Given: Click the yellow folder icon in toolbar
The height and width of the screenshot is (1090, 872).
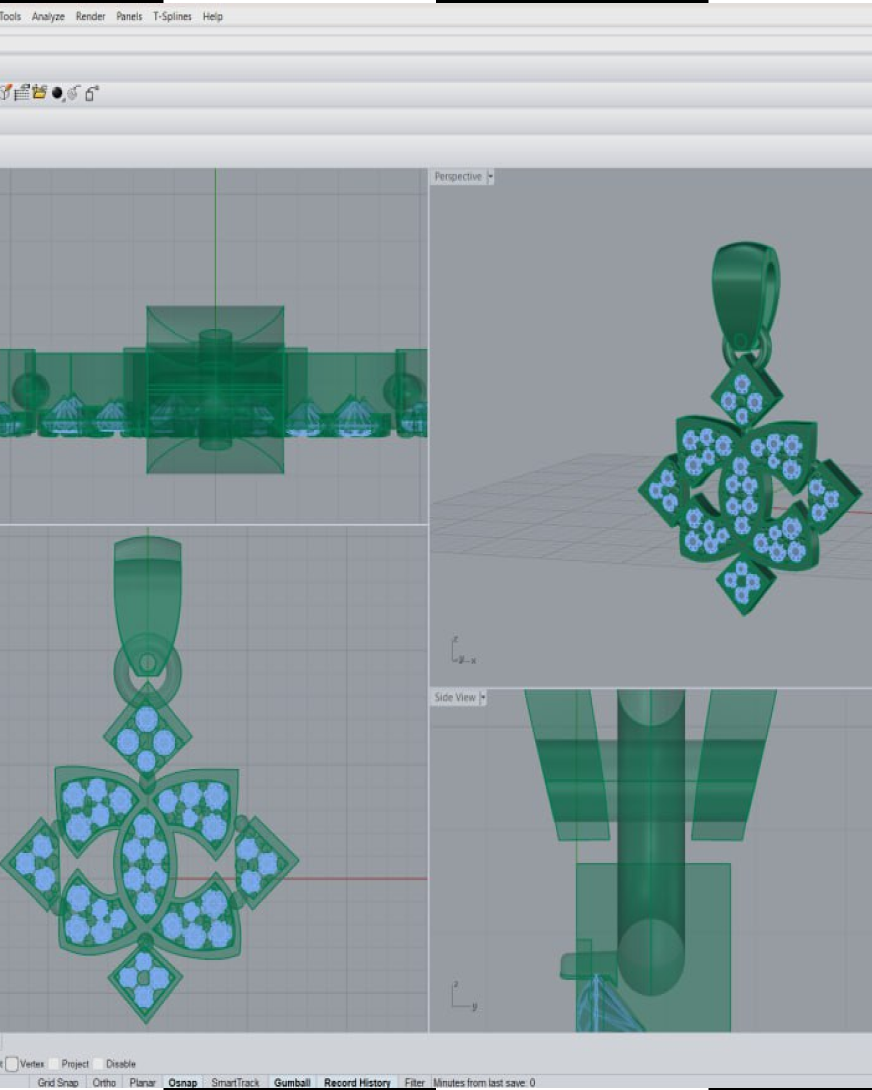Looking at the screenshot, I should (40, 93).
